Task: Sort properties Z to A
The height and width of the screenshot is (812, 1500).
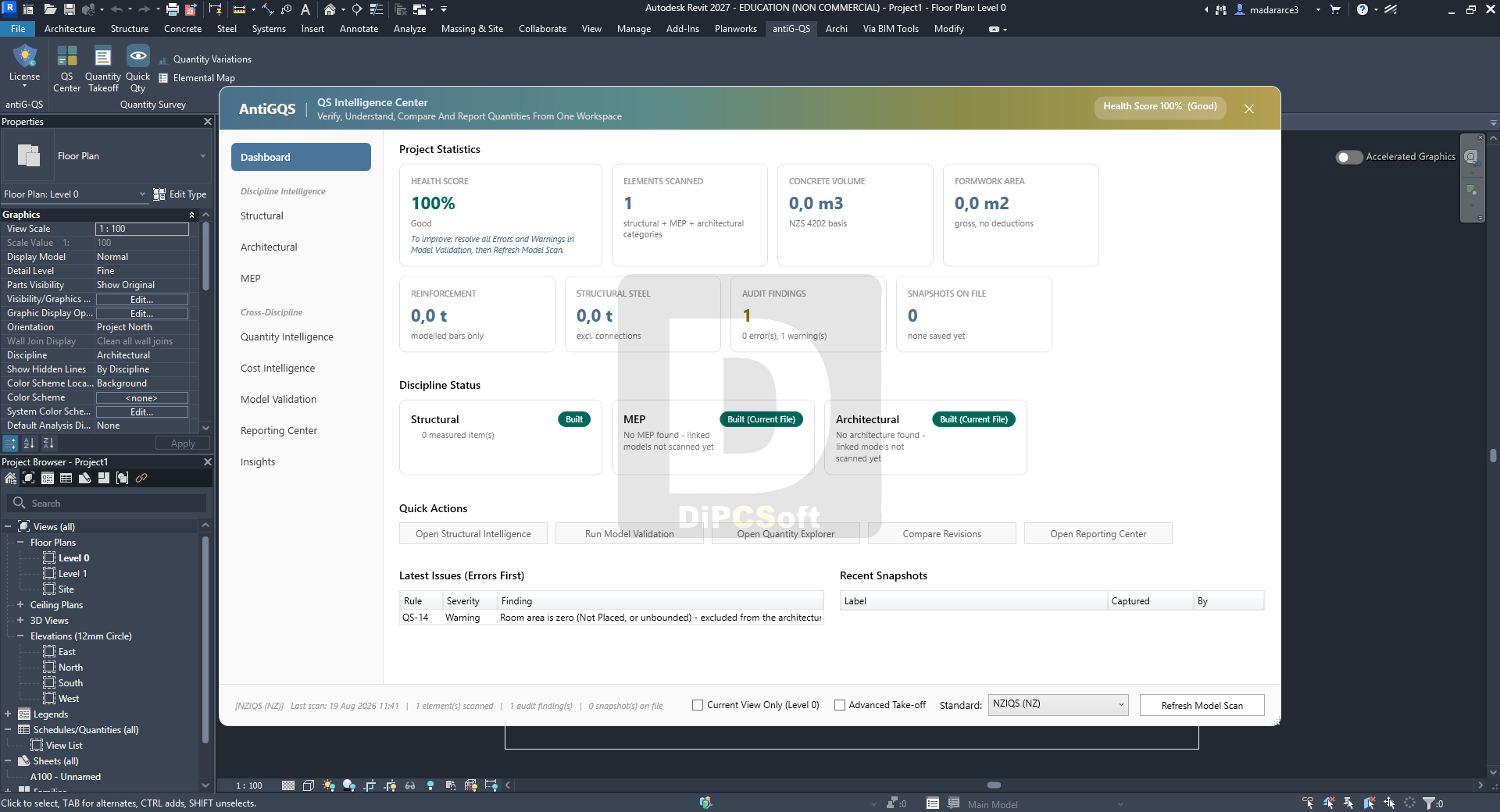Action: pyautogui.click(x=48, y=443)
